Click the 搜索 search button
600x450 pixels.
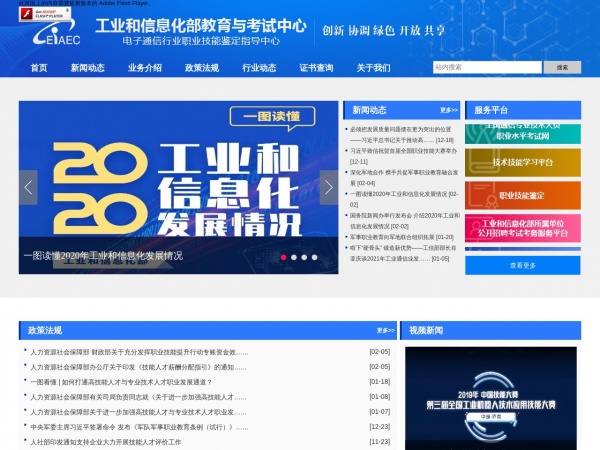click(562, 67)
